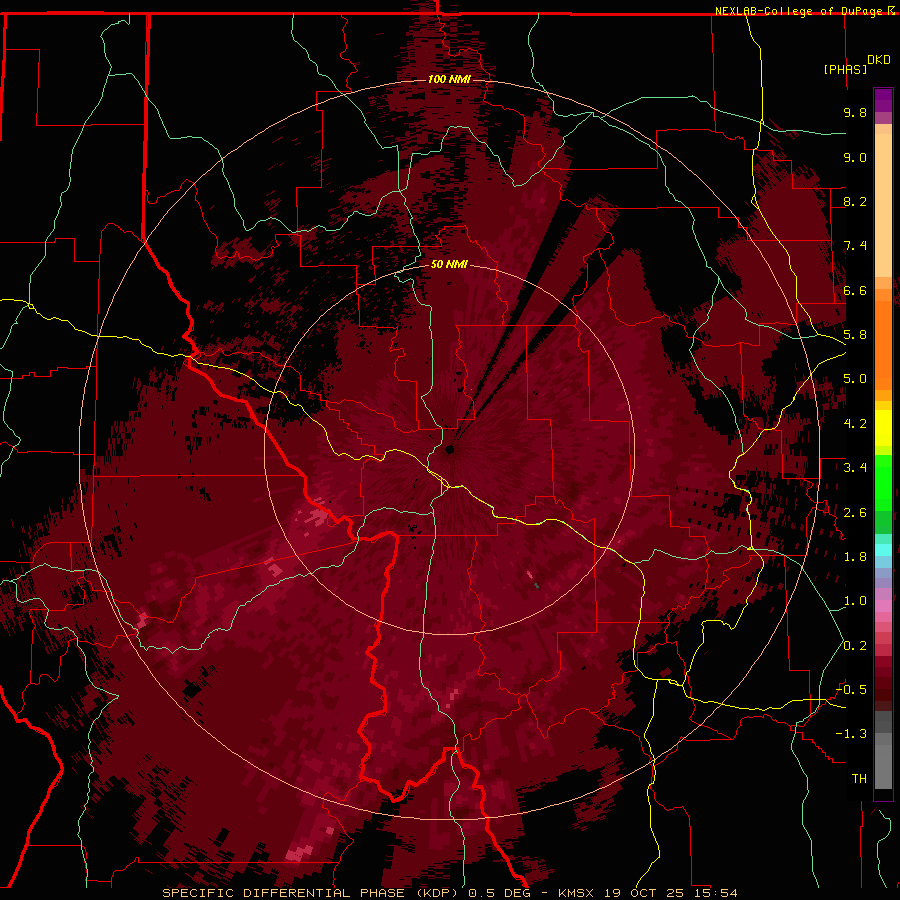Click the 50 NMI range ring label

(449, 264)
